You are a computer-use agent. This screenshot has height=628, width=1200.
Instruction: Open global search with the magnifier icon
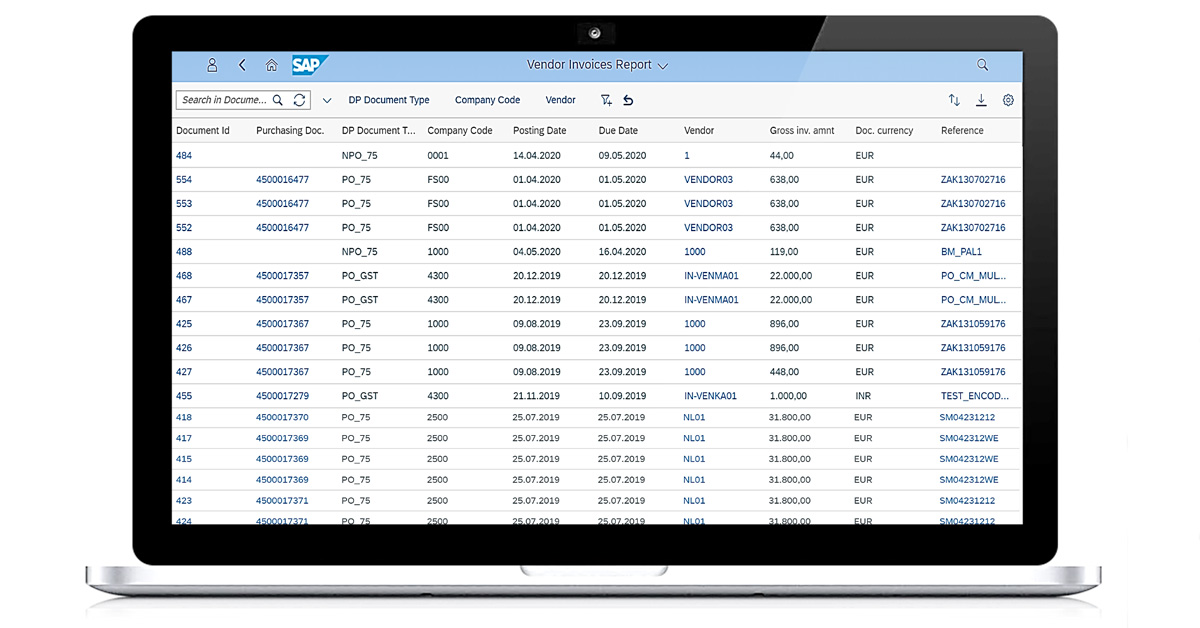click(x=982, y=64)
